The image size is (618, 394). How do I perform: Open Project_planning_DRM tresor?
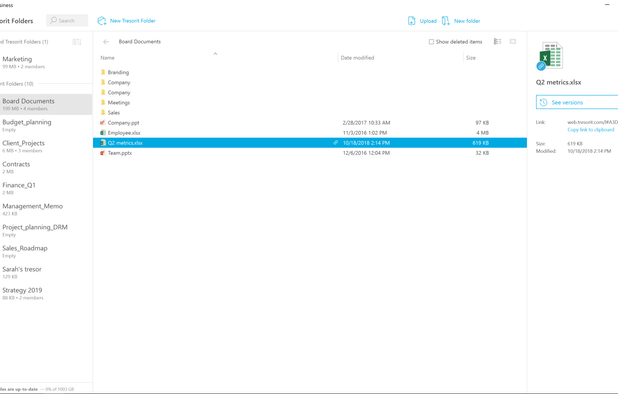pyautogui.click(x=46, y=230)
